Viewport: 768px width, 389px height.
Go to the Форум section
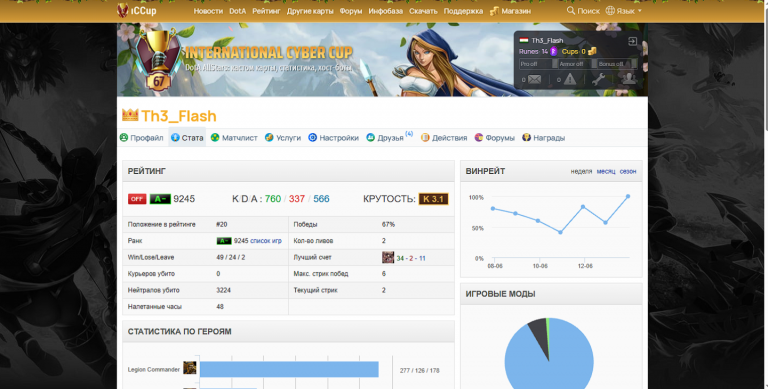351,11
